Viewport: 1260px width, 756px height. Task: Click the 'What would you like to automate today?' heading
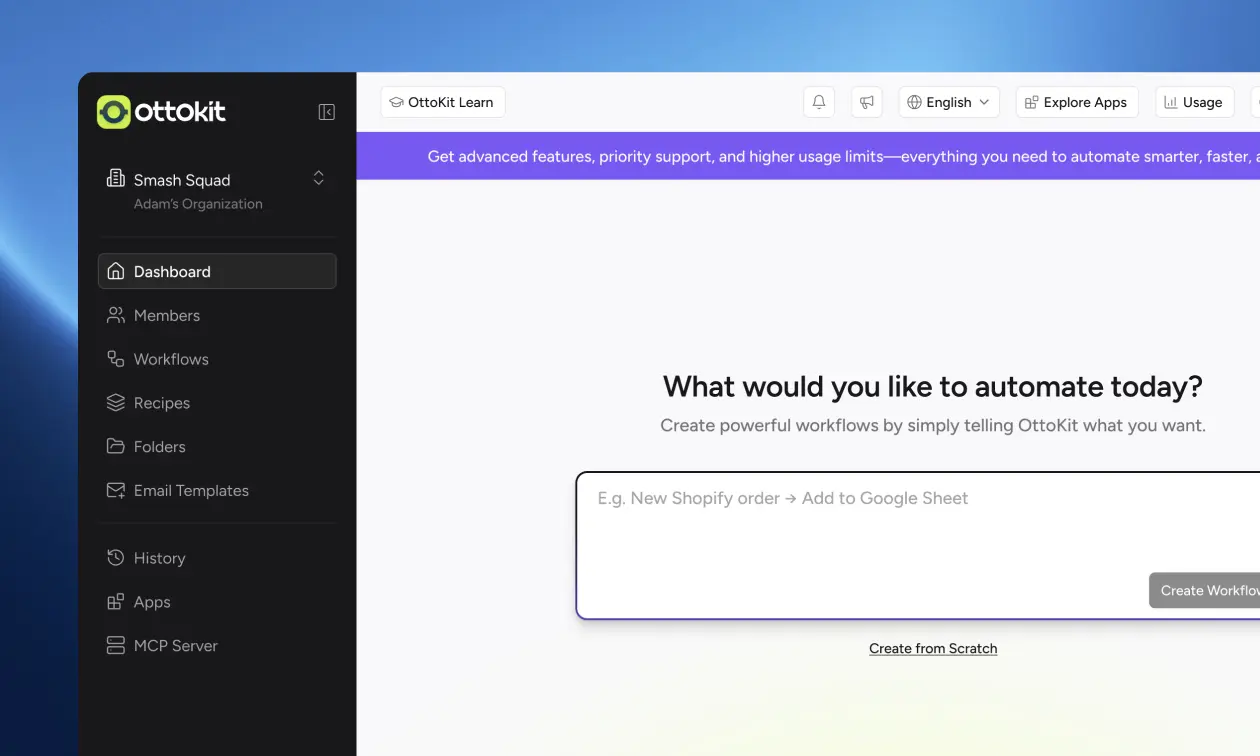point(933,387)
